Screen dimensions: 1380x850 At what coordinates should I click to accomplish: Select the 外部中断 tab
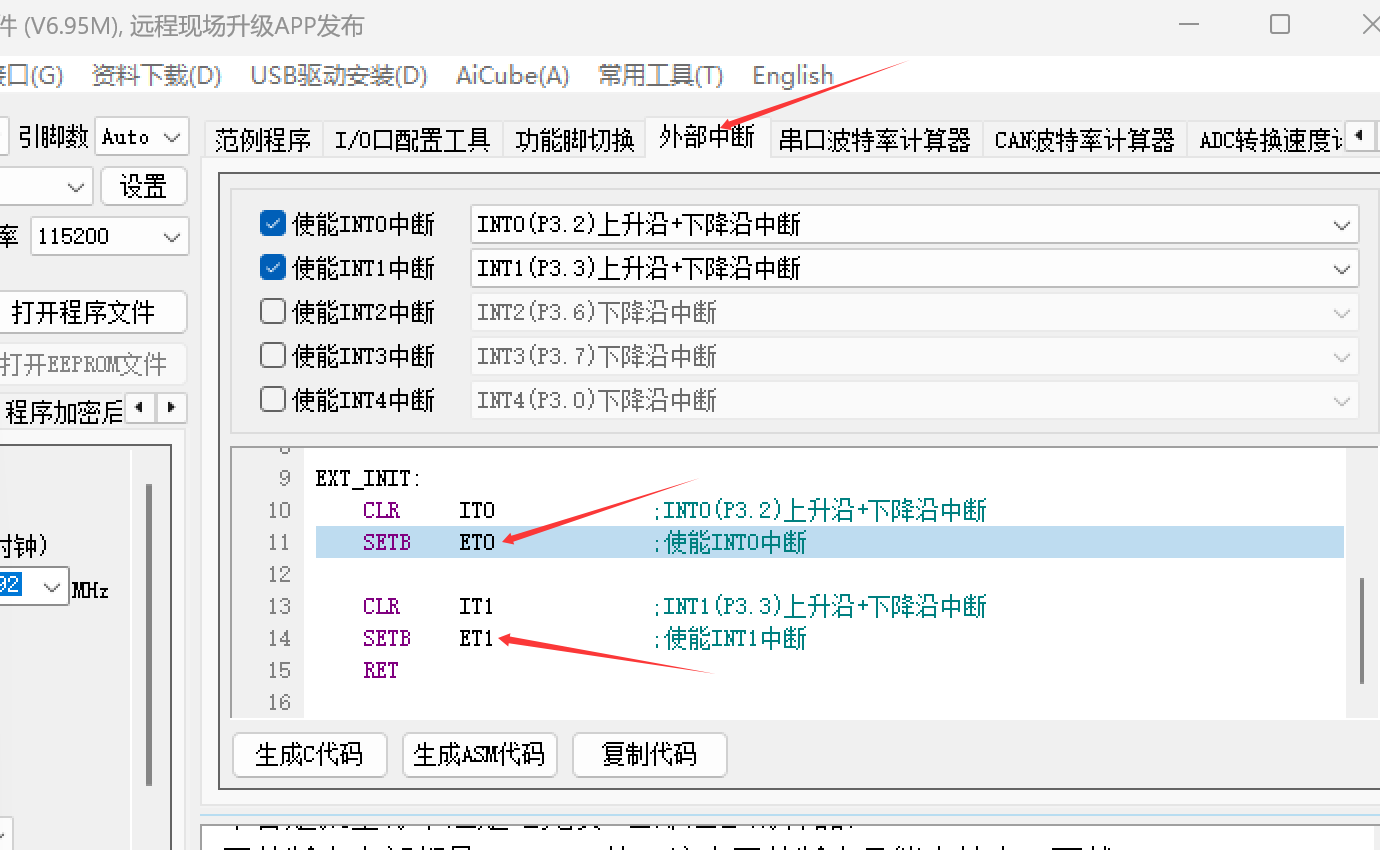tap(707, 137)
